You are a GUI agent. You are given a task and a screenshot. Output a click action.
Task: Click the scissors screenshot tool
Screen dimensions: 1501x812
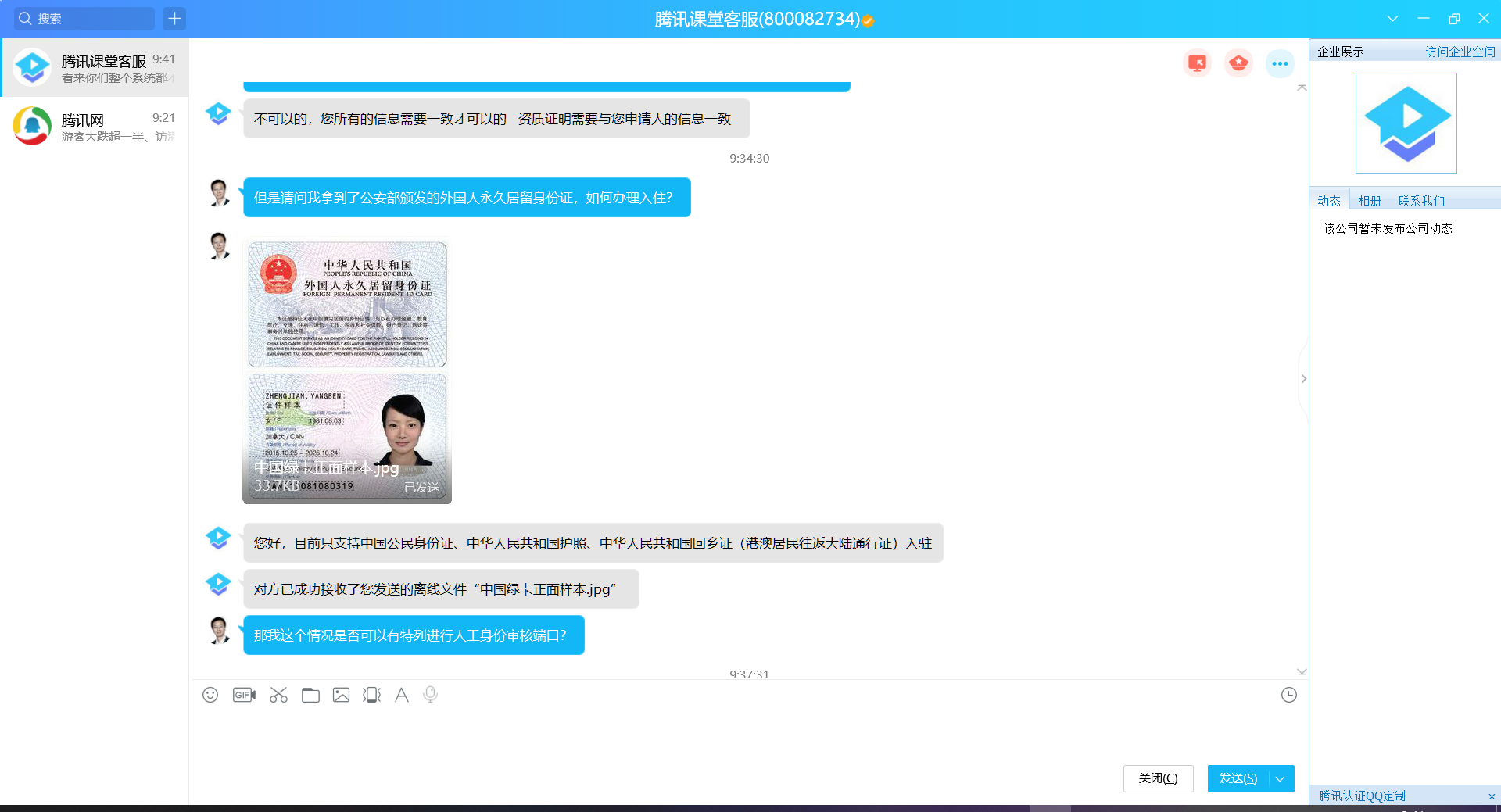[x=278, y=695]
